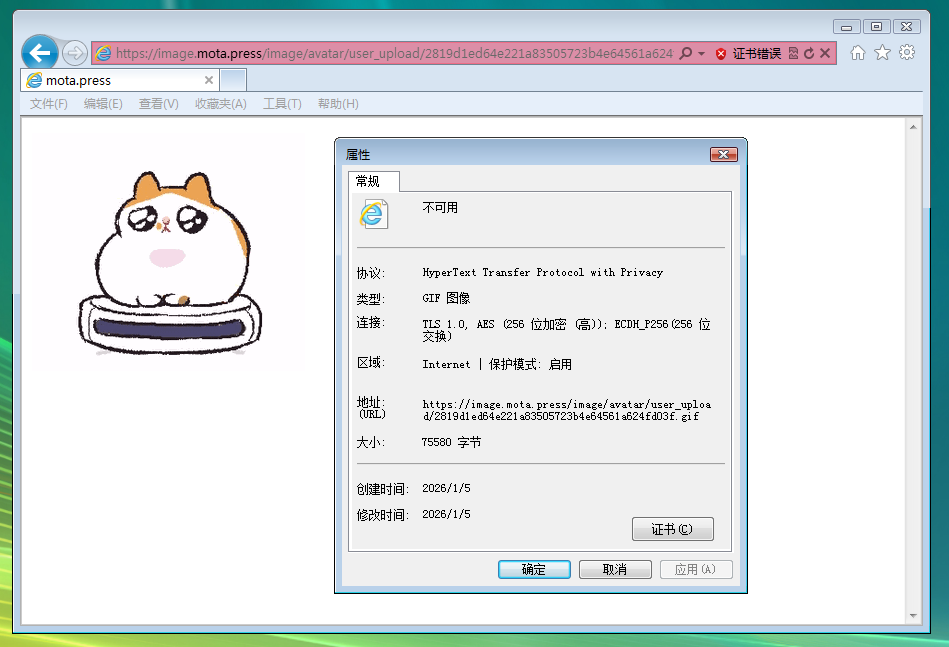Click the browser Back arrow button
Image resolution: width=949 pixels, height=647 pixels.
tap(40, 53)
